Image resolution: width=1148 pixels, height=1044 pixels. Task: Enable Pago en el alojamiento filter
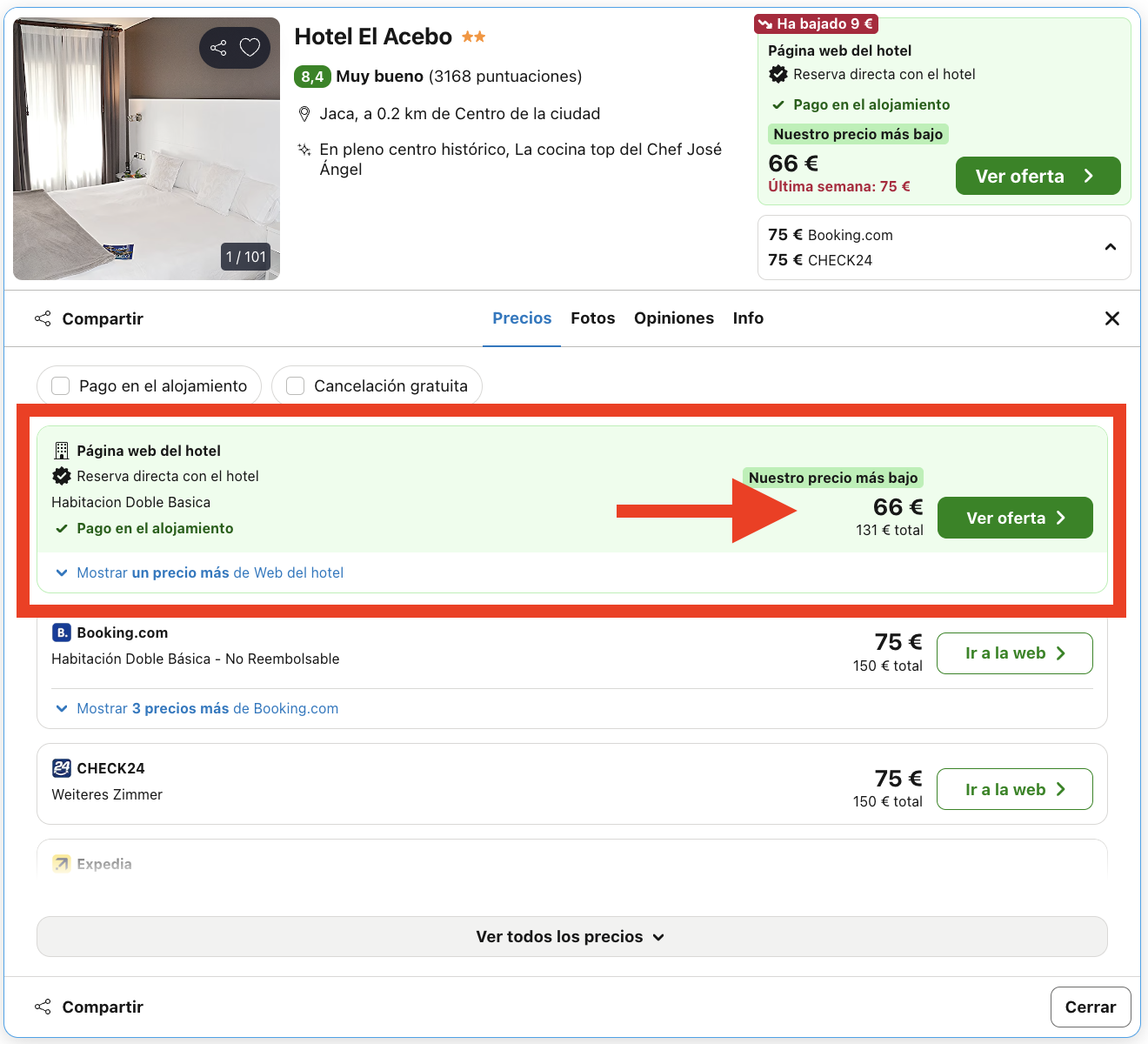(x=61, y=386)
